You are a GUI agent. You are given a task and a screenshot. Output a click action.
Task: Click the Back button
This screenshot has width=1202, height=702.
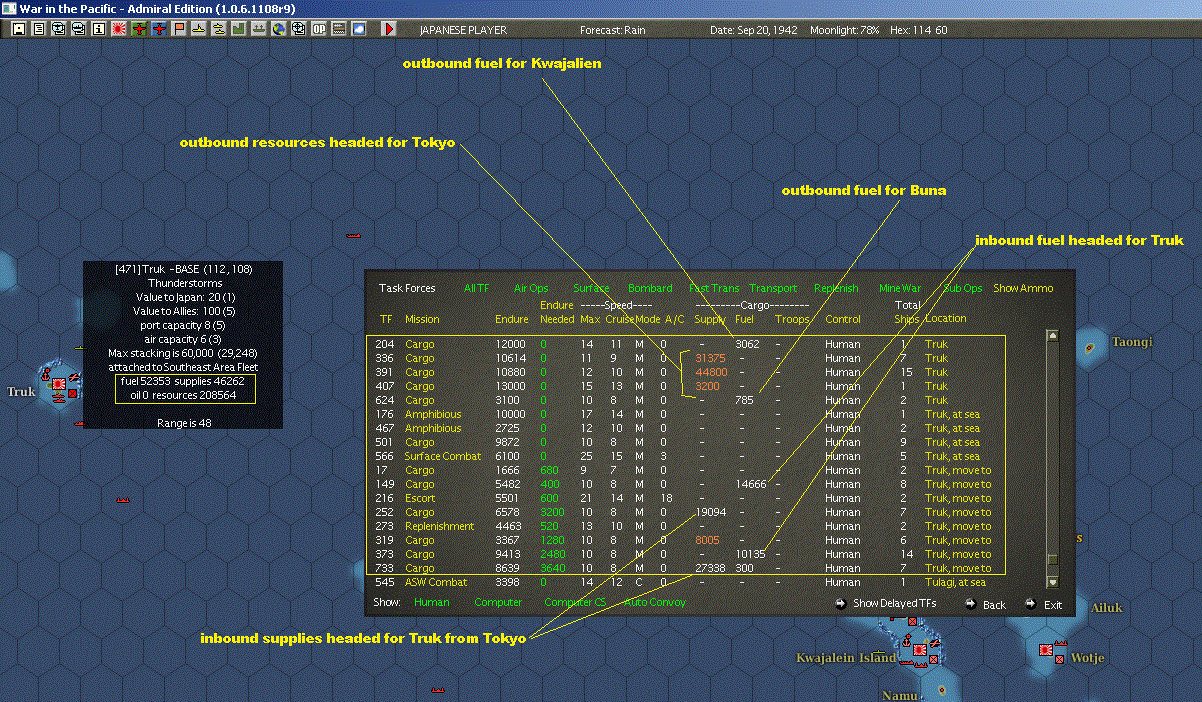(x=985, y=604)
